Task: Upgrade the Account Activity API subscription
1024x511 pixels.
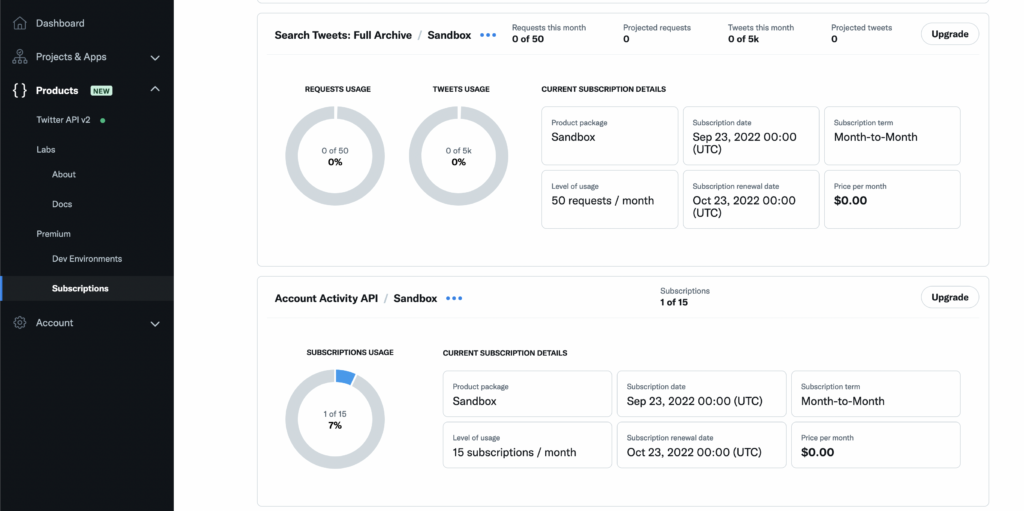Action: (x=949, y=297)
